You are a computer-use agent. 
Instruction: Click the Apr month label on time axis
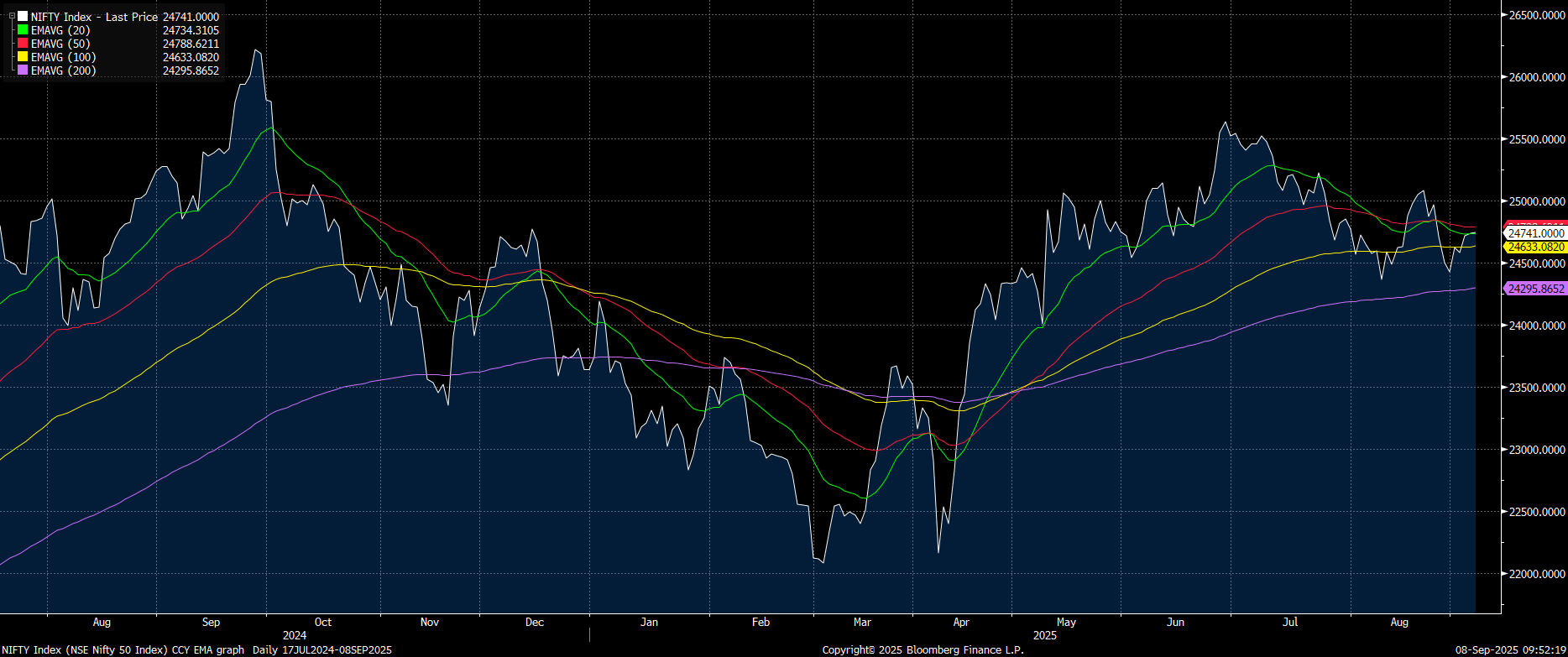(x=961, y=623)
